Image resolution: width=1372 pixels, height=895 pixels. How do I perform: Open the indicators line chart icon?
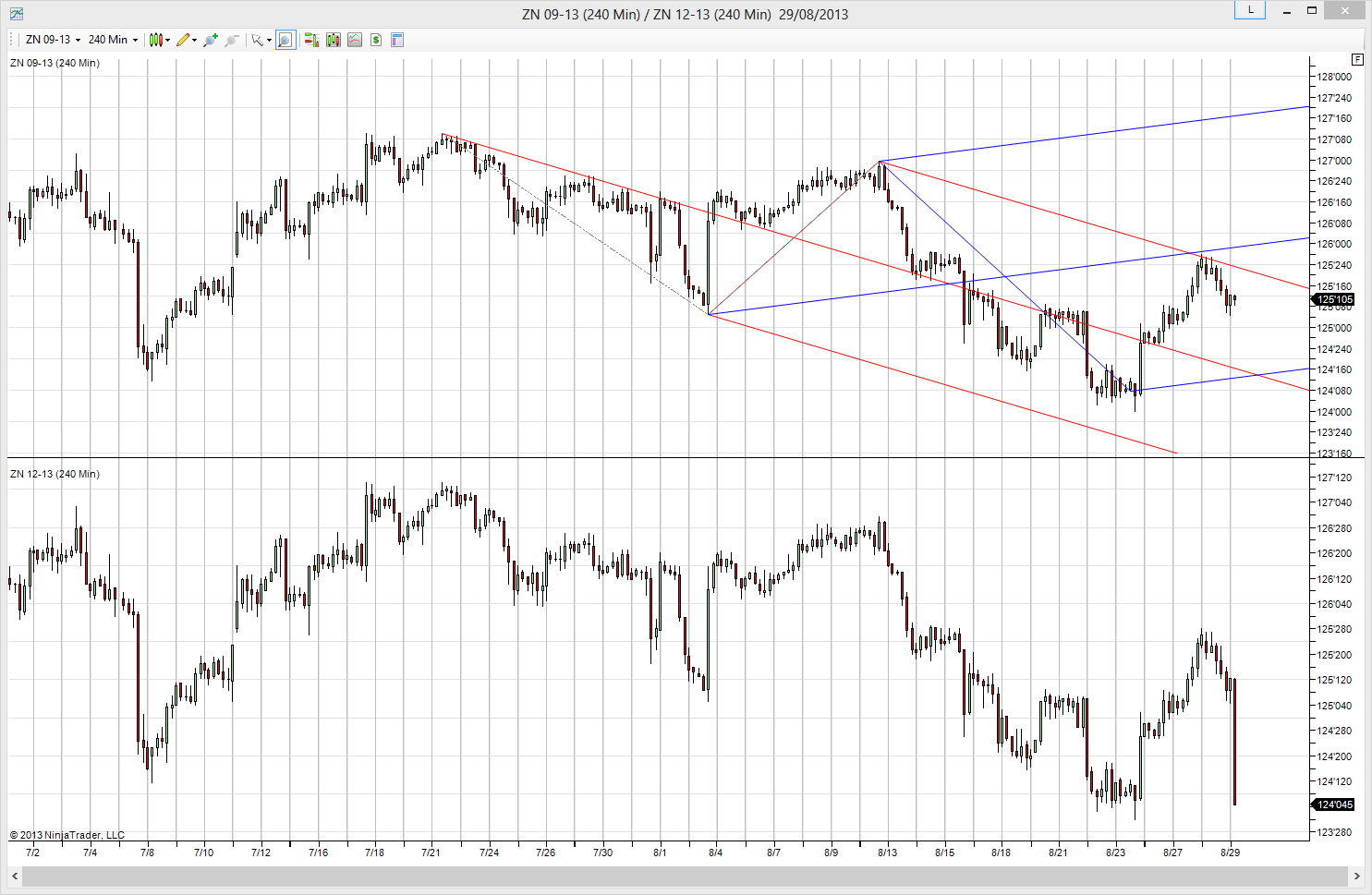tap(354, 40)
